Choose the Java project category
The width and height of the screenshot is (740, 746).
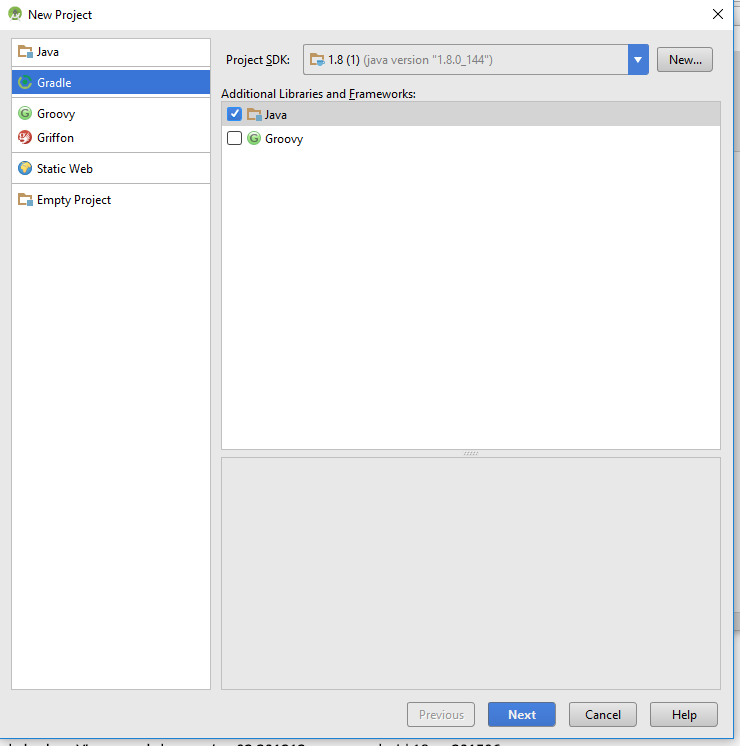111,51
